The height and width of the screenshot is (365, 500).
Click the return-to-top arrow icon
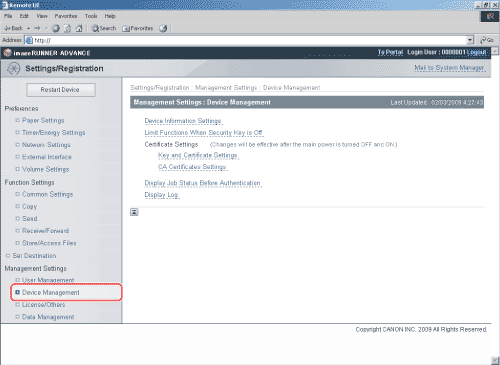click(134, 212)
